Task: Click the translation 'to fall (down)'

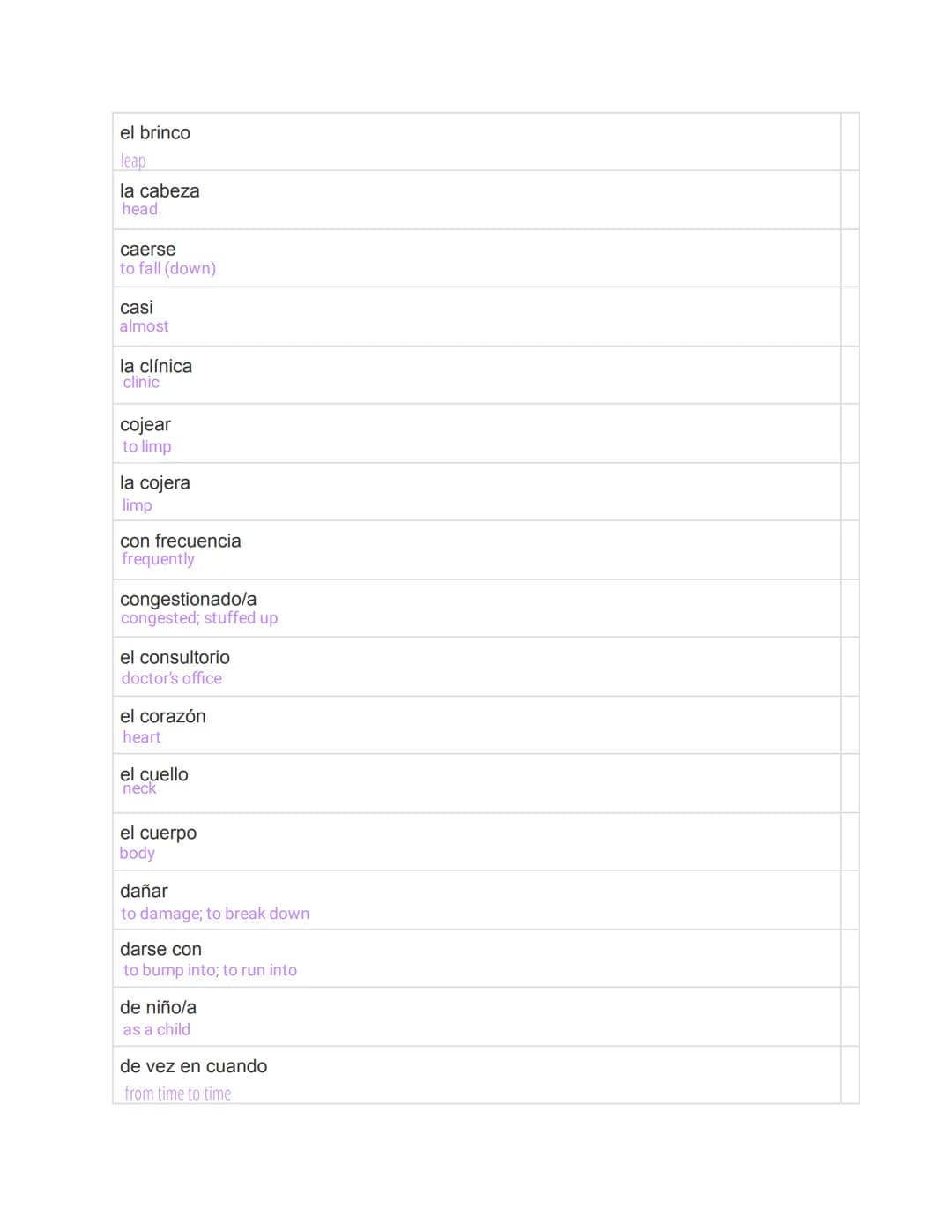Action: (167, 268)
